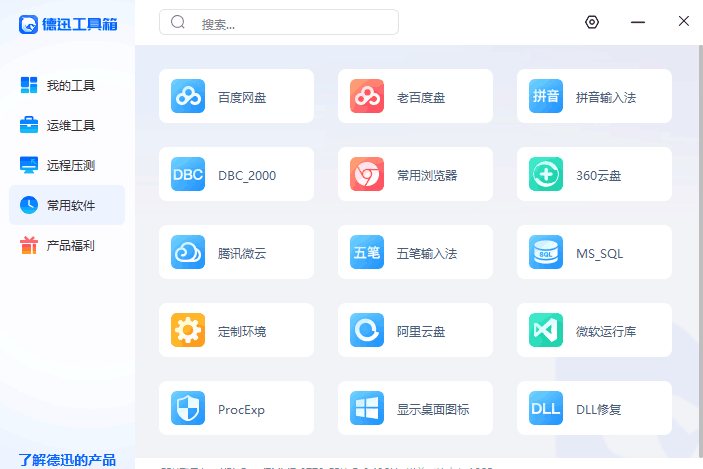Click the 显示桌面图标 Windows icon
The image size is (703, 469).
[367, 408]
